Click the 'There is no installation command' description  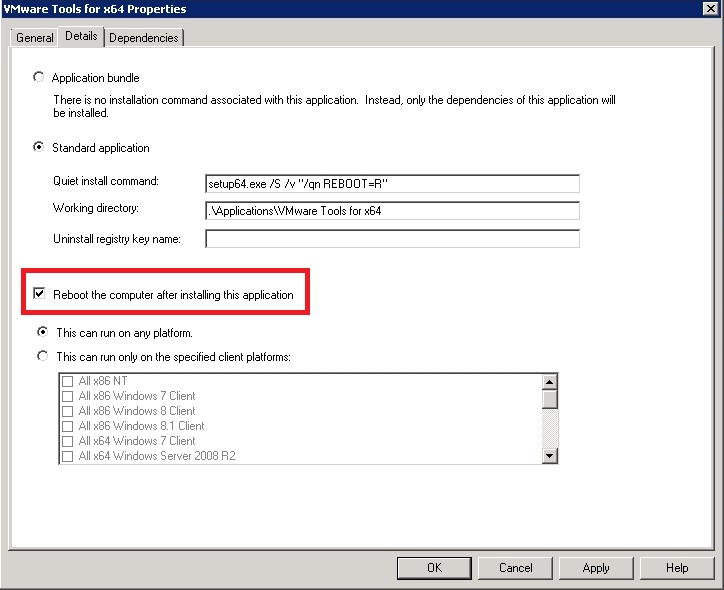pos(334,106)
